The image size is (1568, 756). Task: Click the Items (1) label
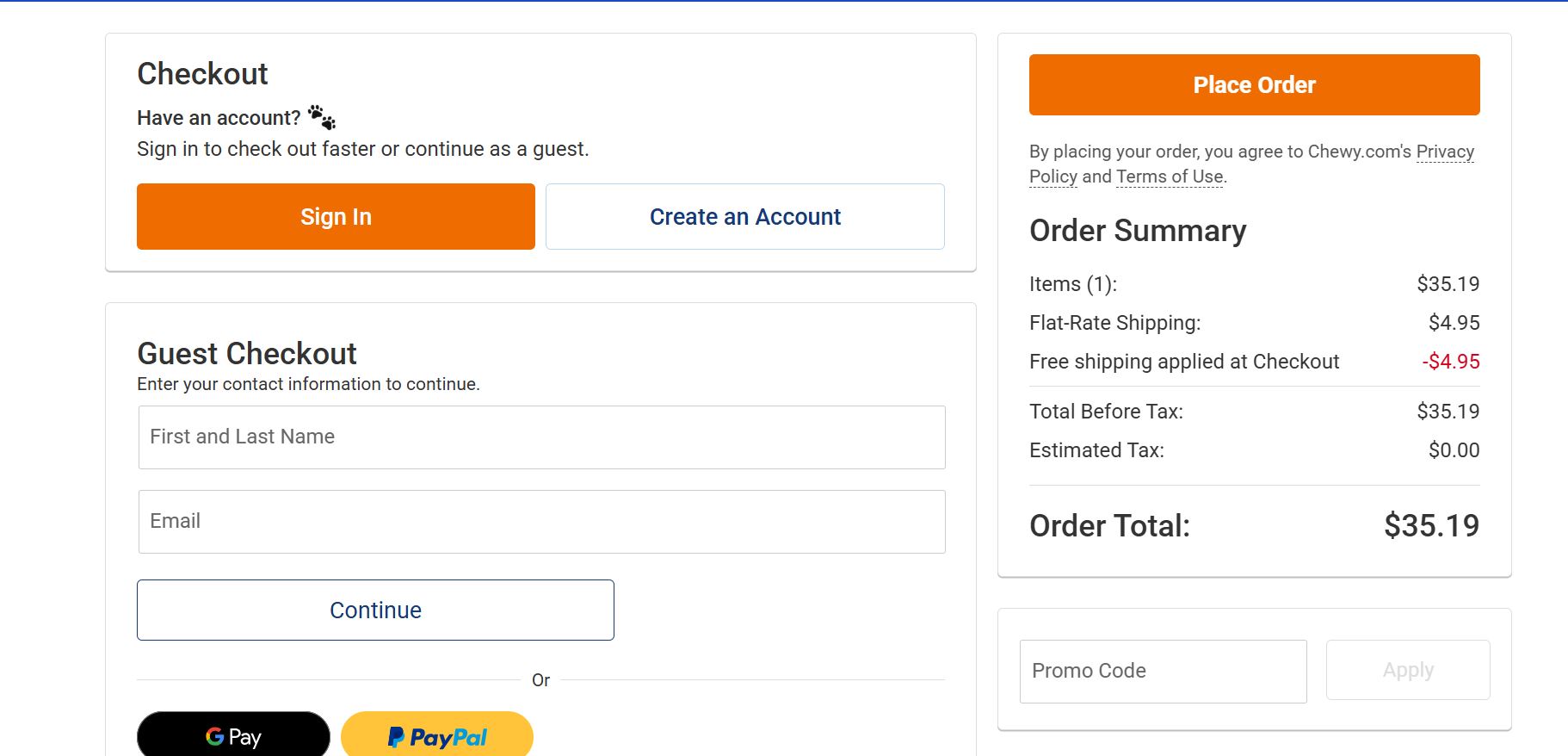[x=1072, y=284]
